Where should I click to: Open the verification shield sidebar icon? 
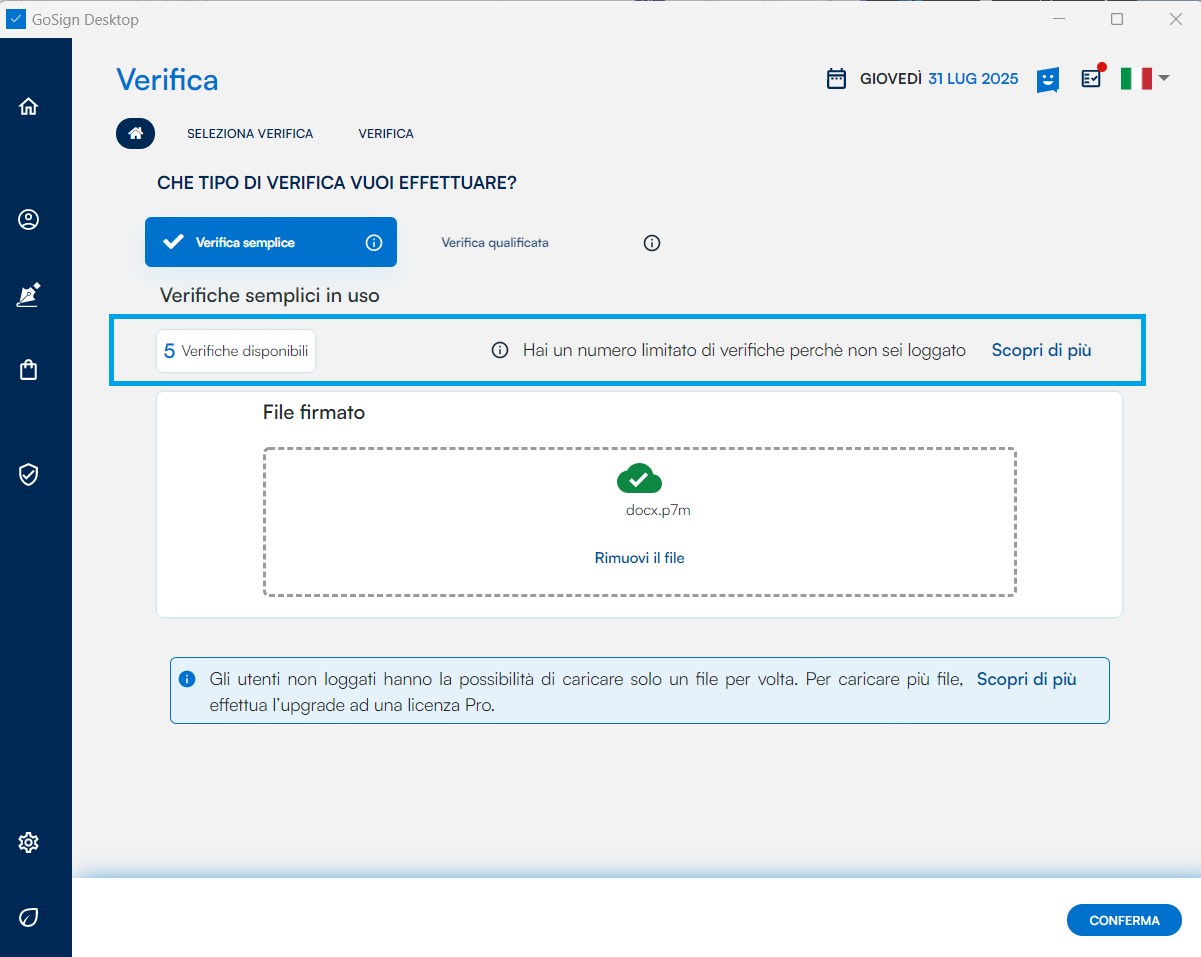[x=28, y=474]
